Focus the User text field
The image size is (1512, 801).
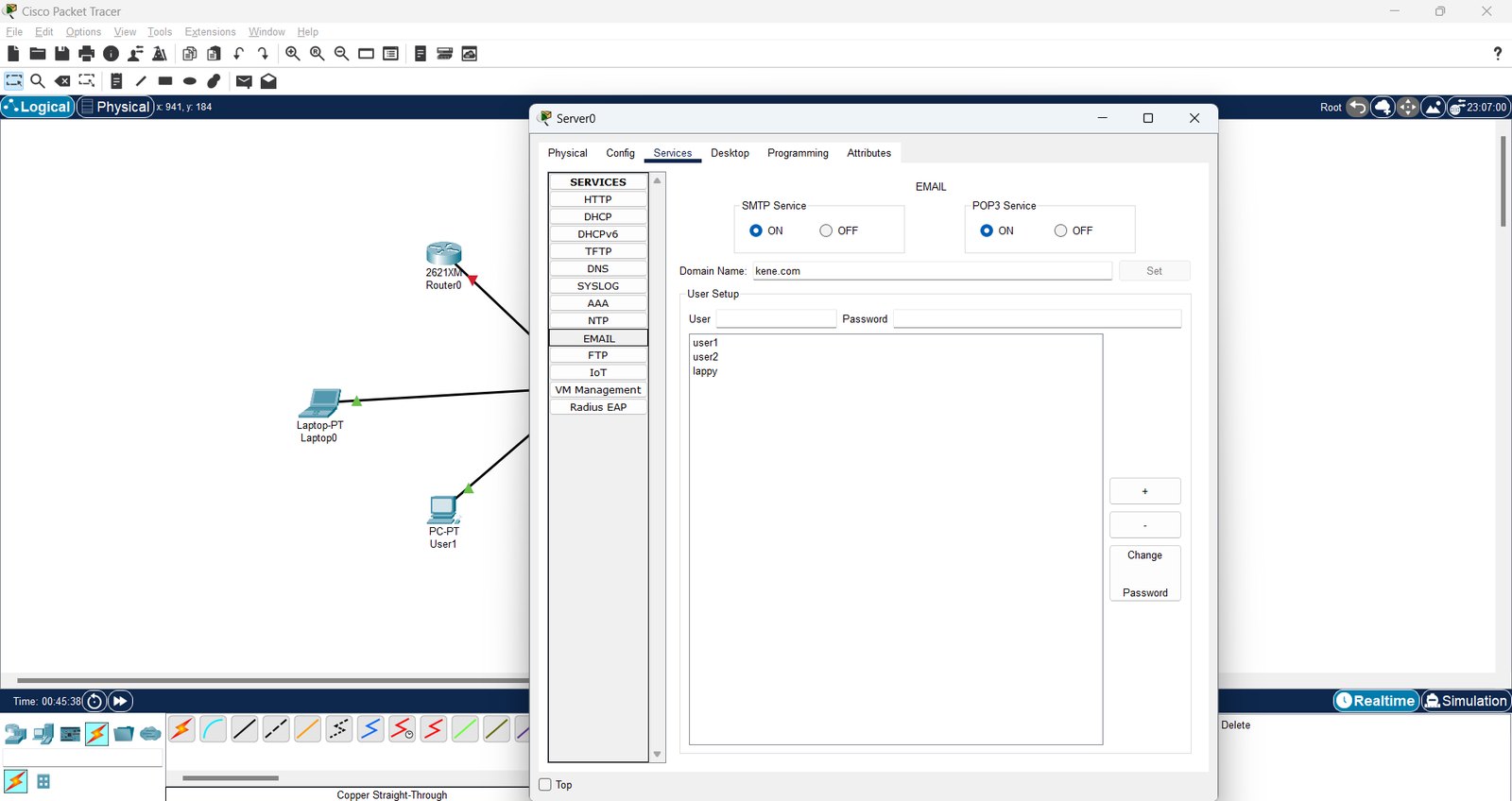click(x=776, y=319)
